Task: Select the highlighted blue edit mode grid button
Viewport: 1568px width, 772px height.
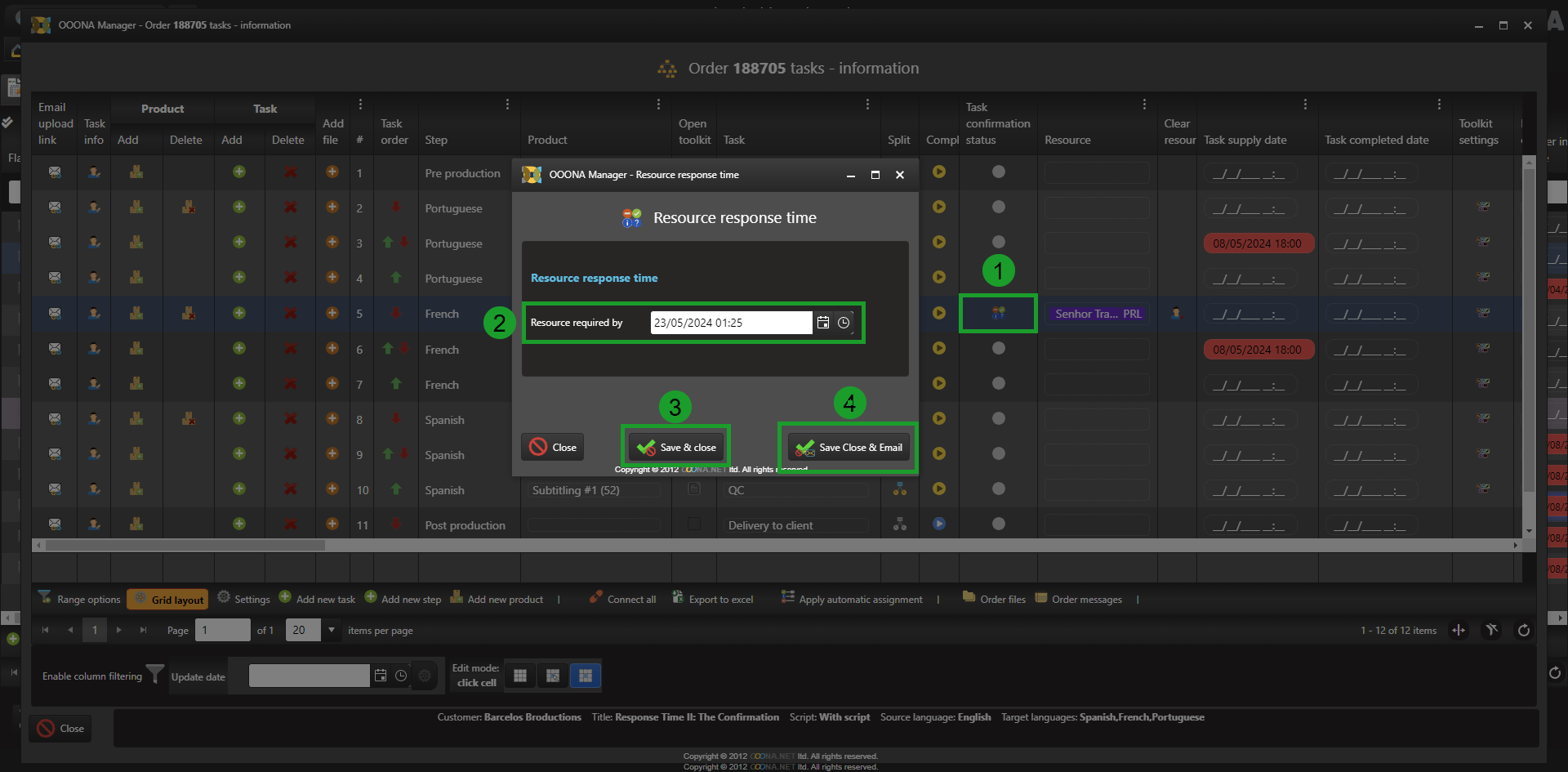Action: (585, 676)
